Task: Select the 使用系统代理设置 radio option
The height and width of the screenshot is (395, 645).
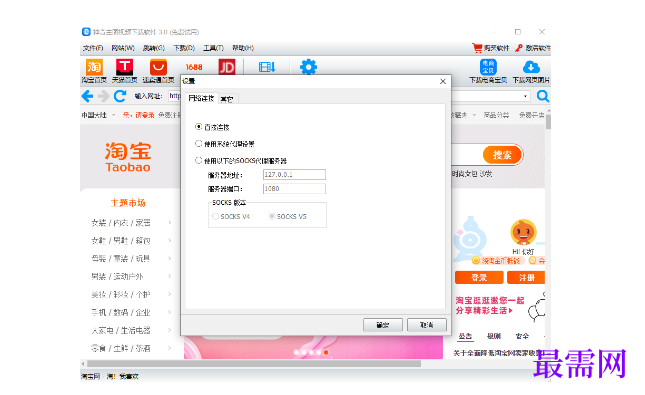Action: pyautogui.click(x=198, y=143)
